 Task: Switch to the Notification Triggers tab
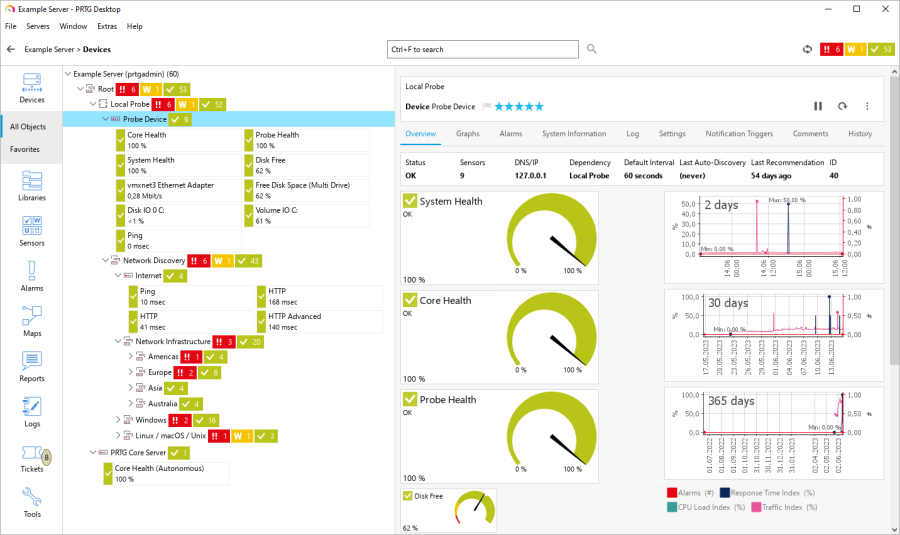pos(739,133)
